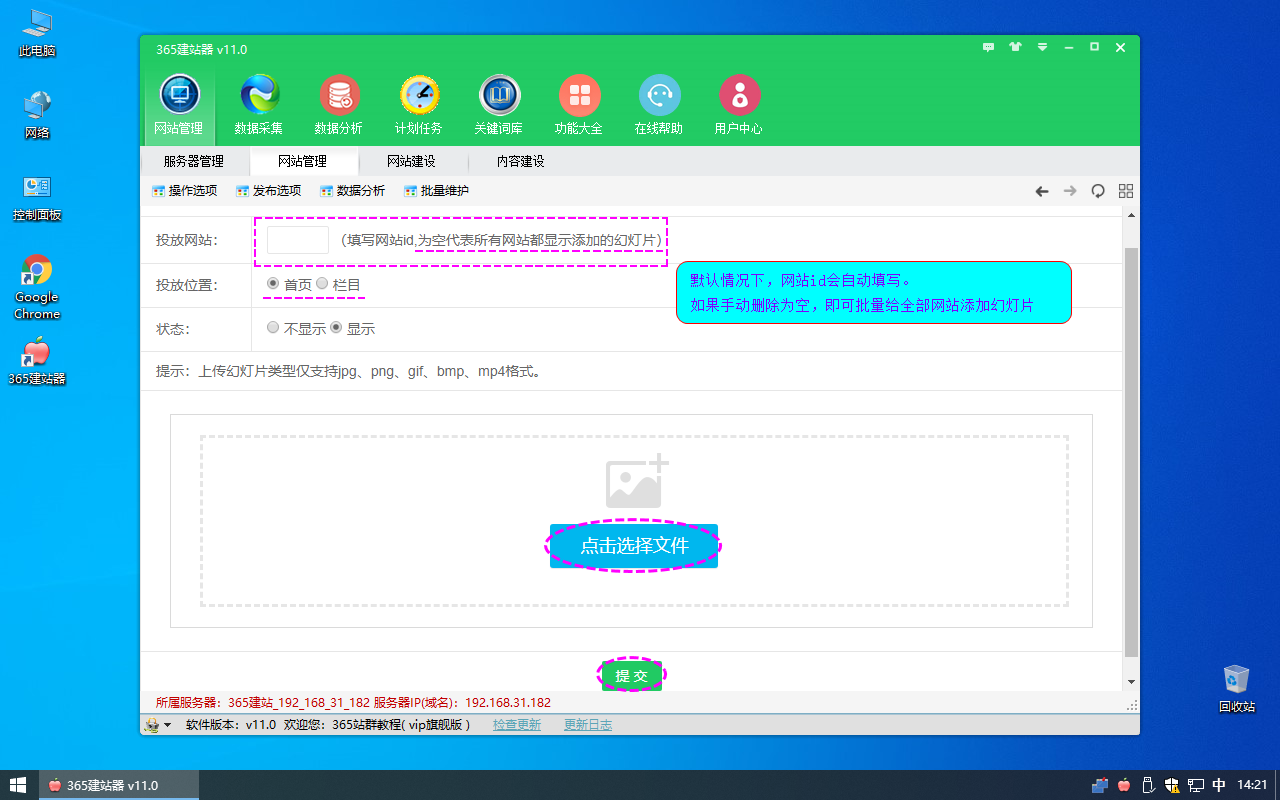Click the USB safely remove tray icon
This screenshot has width=1280, height=800.
pyautogui.click(x=1149, y=785)
